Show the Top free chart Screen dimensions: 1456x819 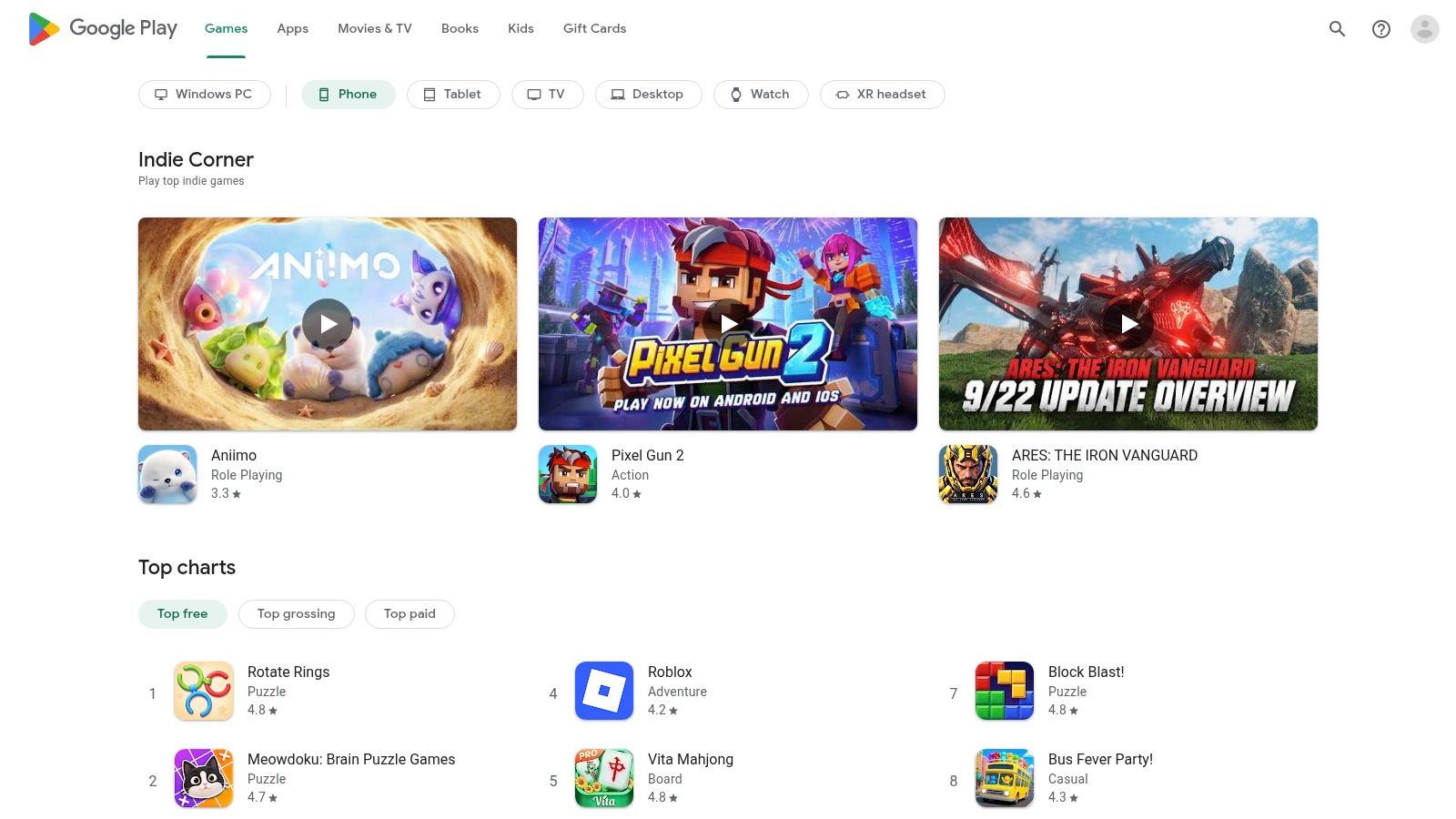pyautogui.click(x=183, y=614)
